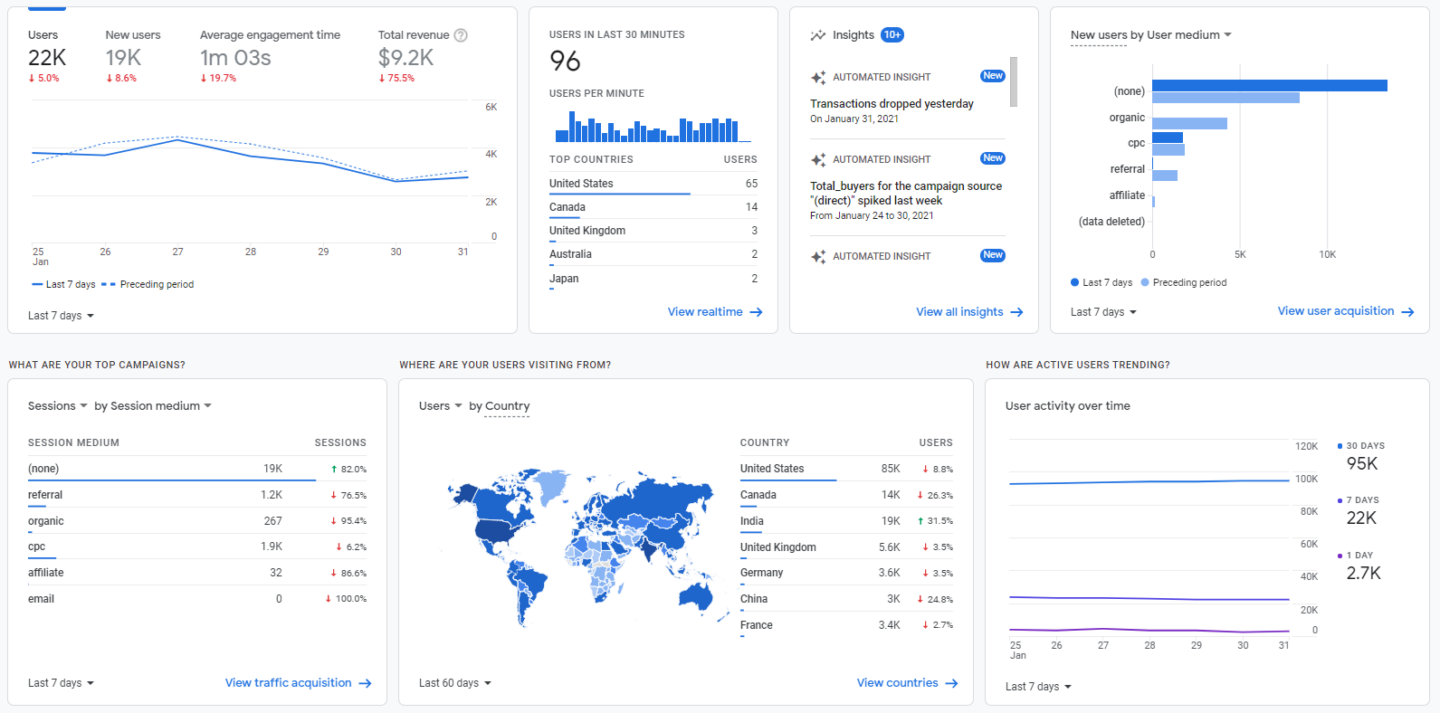Open the View realtime link

pos(705,312)
